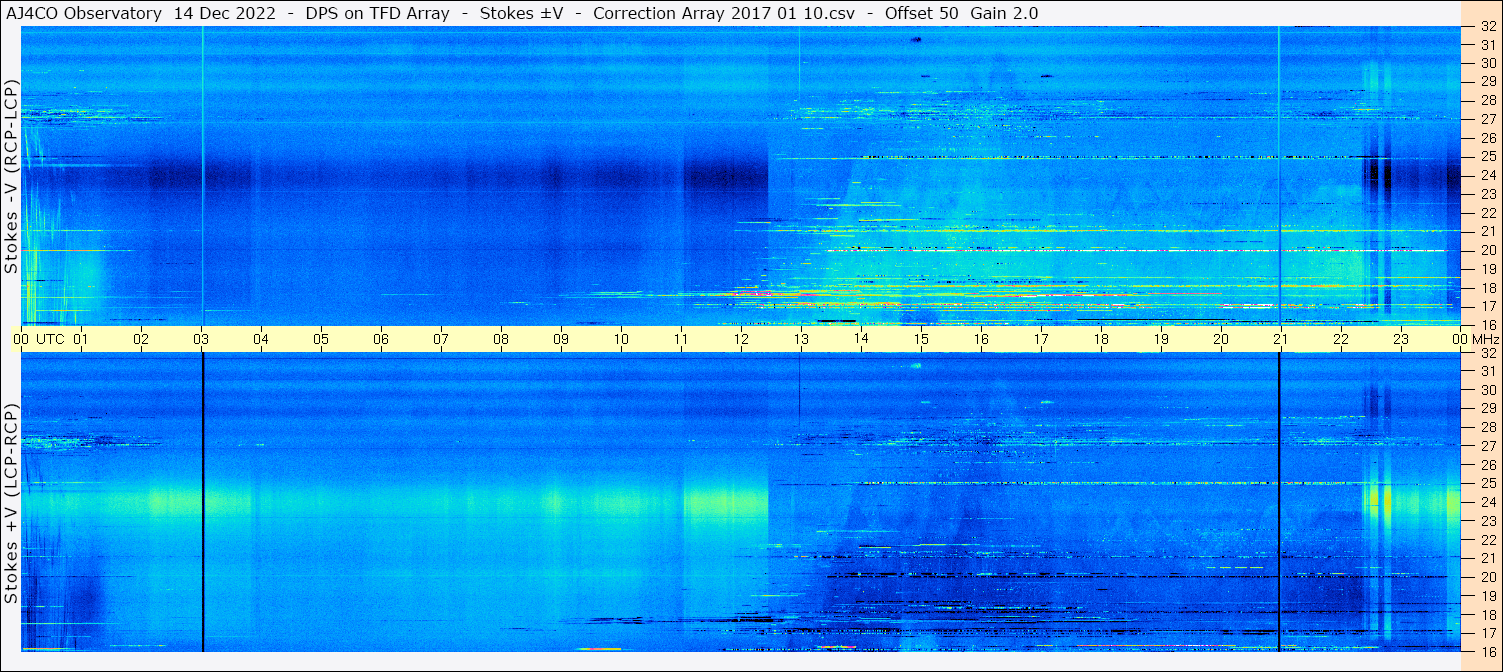The height and width of the screenshot is (672, 1503).
Task: Click the black vertical line at 21 UTC, Stokes +V
Action: point(1279,502)
